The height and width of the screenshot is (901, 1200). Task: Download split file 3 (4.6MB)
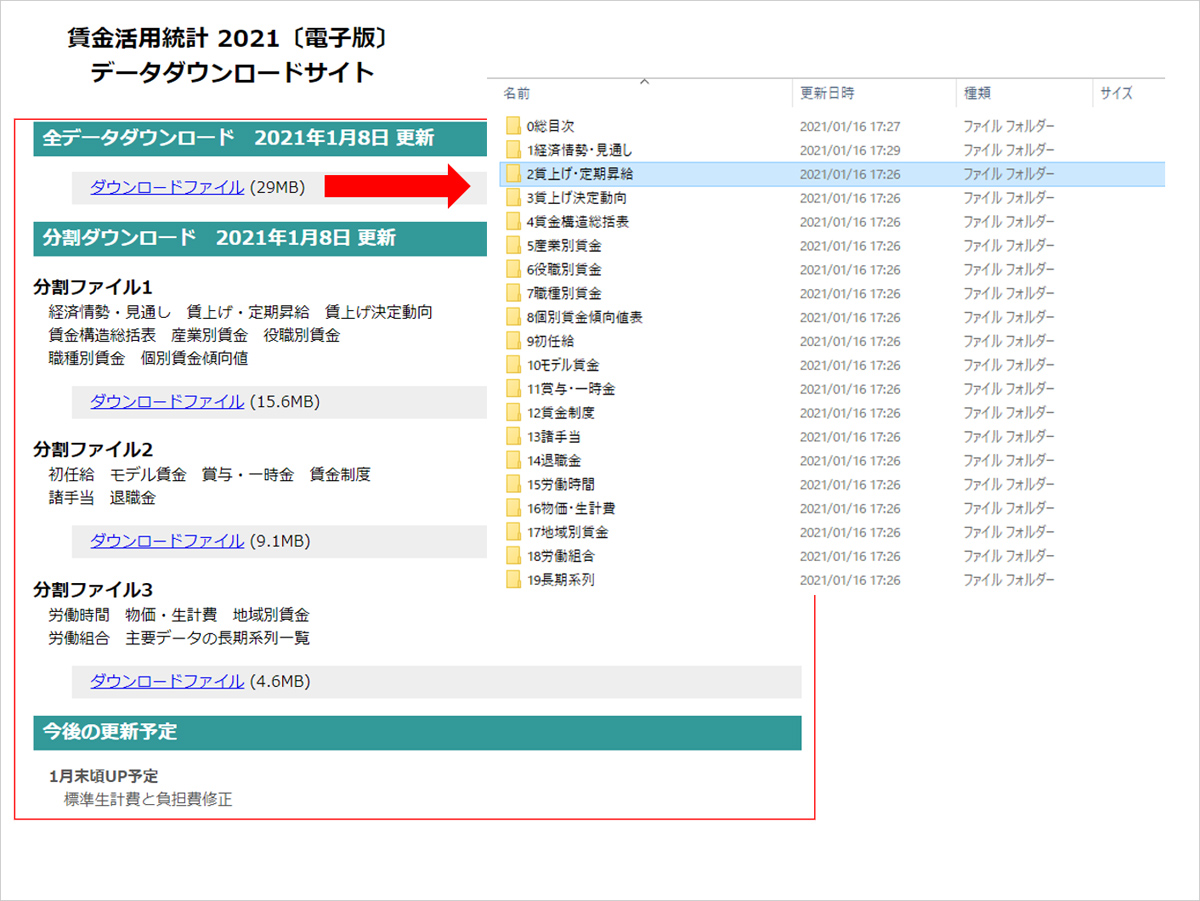point(167,681)
